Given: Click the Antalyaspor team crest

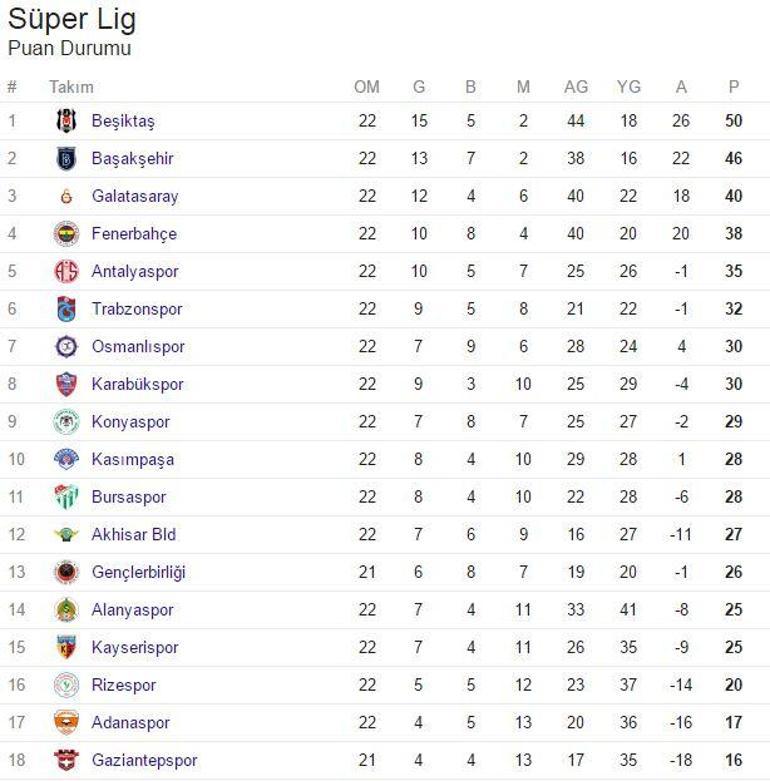Looking at the screenshot, I should point(66,271).
